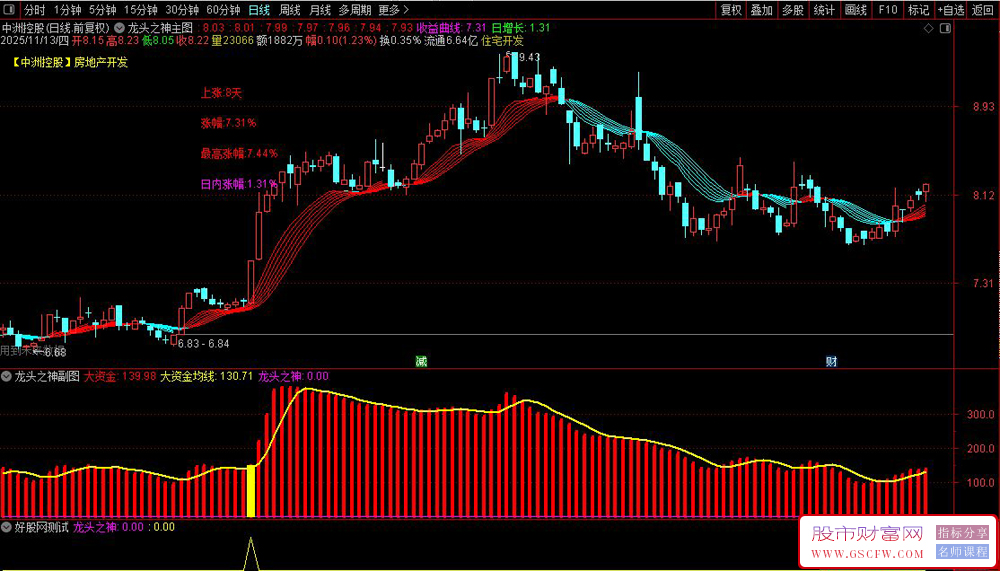Click the 上涨:8天 annotation
The image size is (1000, 571).
[221, 93]
